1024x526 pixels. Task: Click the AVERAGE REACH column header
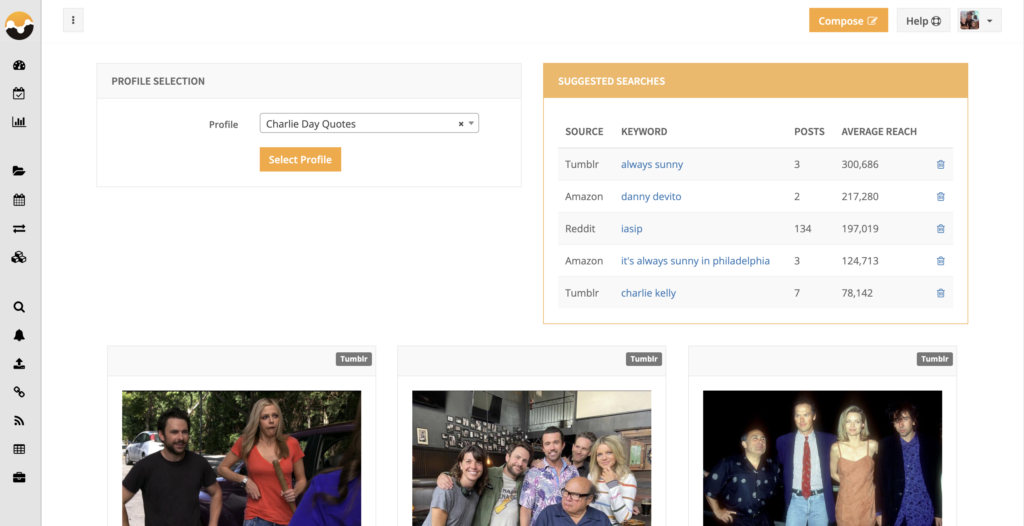coord(879,132)
